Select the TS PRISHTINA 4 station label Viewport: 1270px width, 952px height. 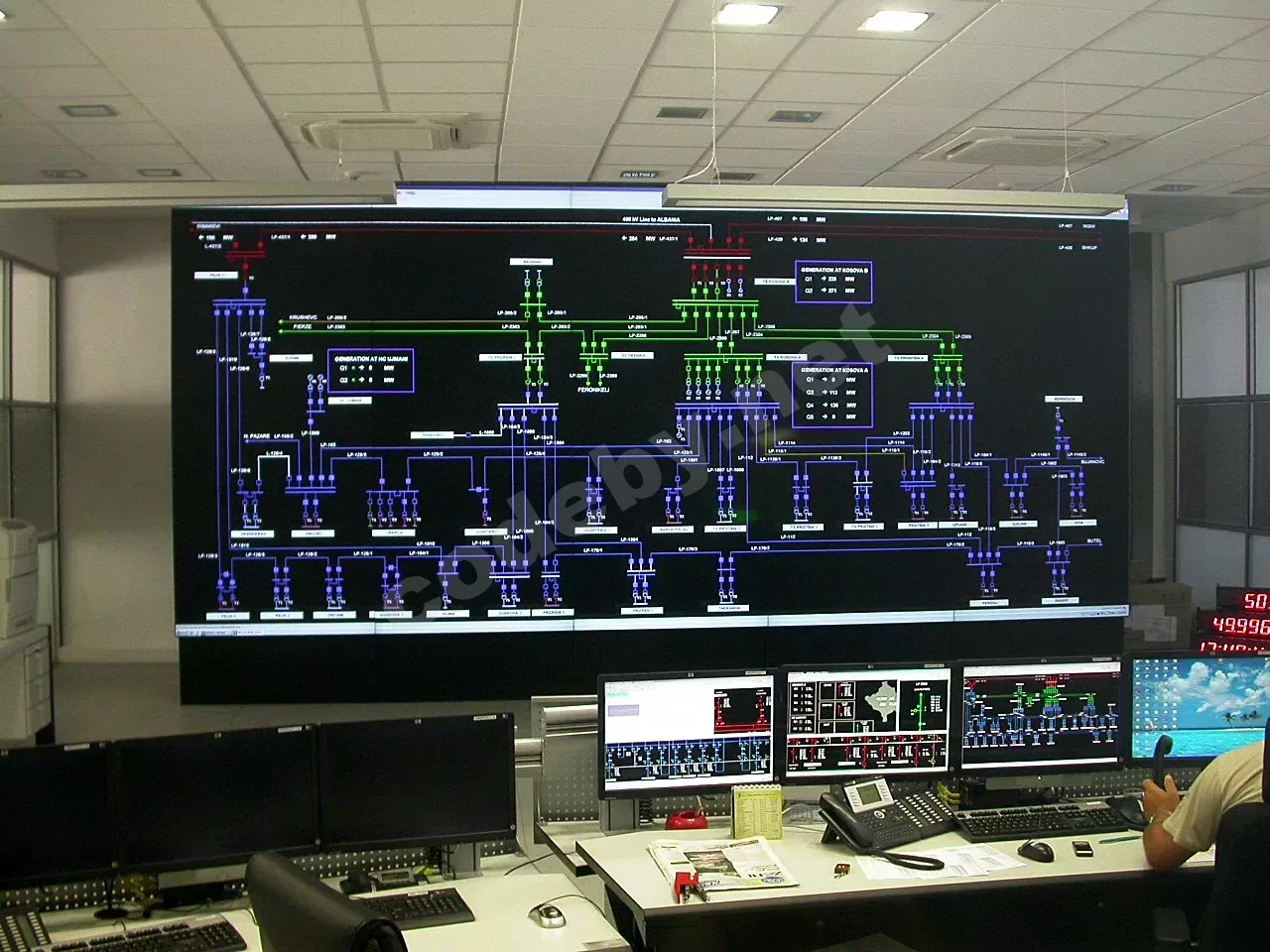pyautogui.click(x=909, y=358)
